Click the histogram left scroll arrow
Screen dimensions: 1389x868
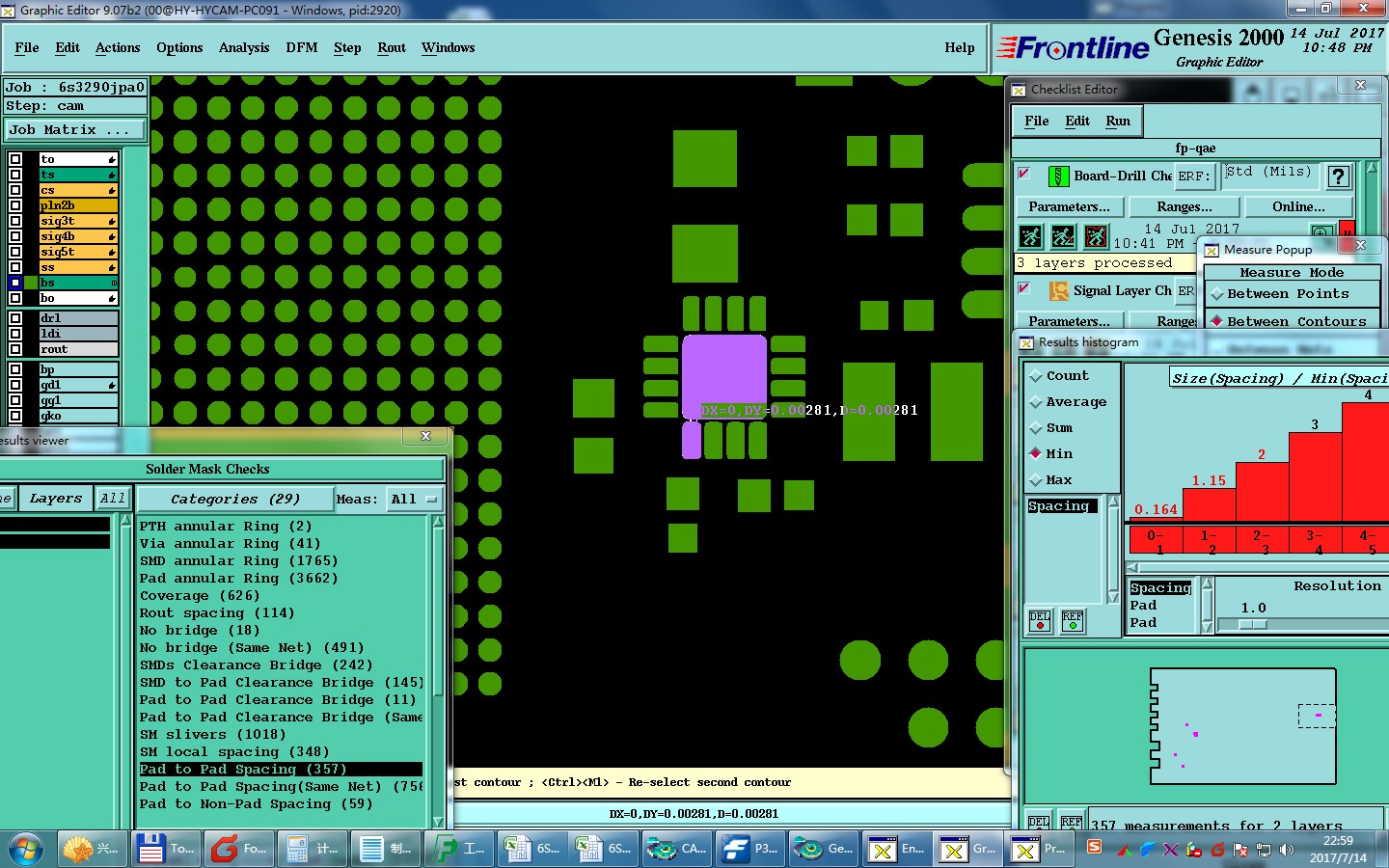(1132, 567)
